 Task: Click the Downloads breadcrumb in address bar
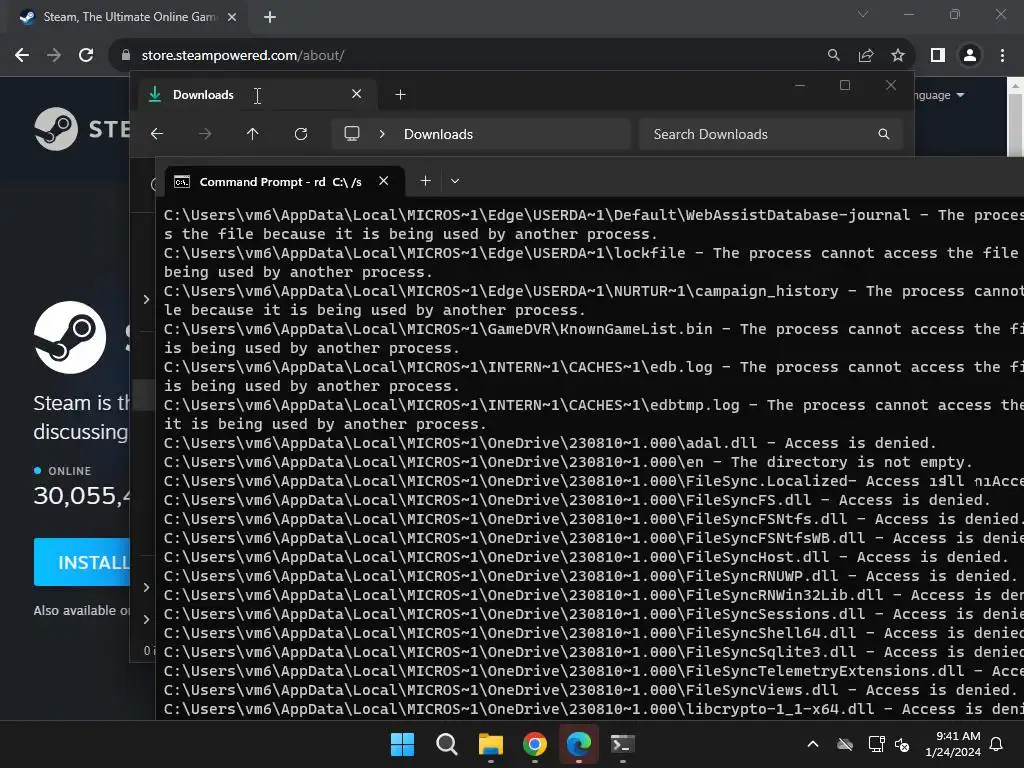438,134
